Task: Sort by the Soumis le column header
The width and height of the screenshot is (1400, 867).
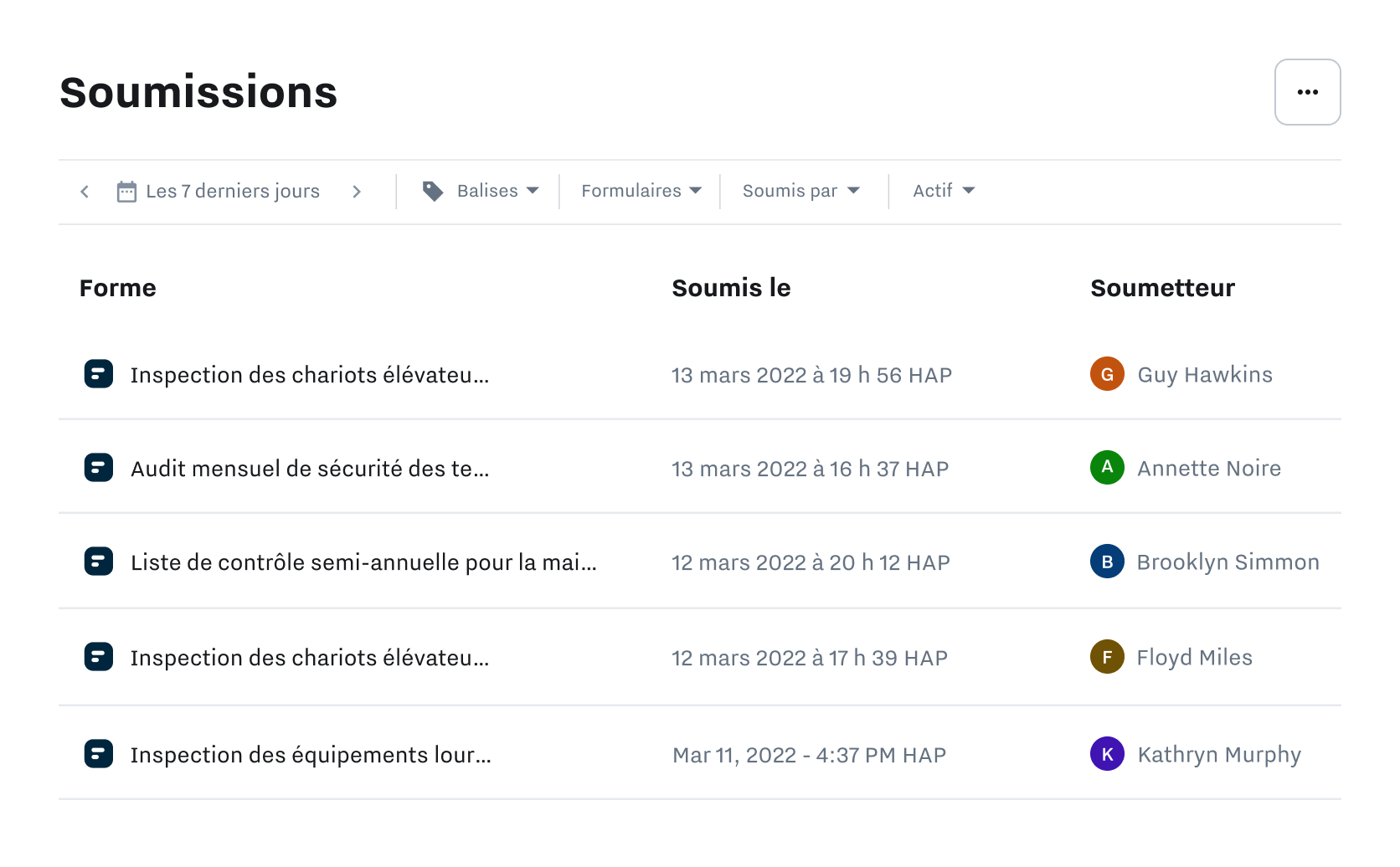Action: (x=731, y=288)
